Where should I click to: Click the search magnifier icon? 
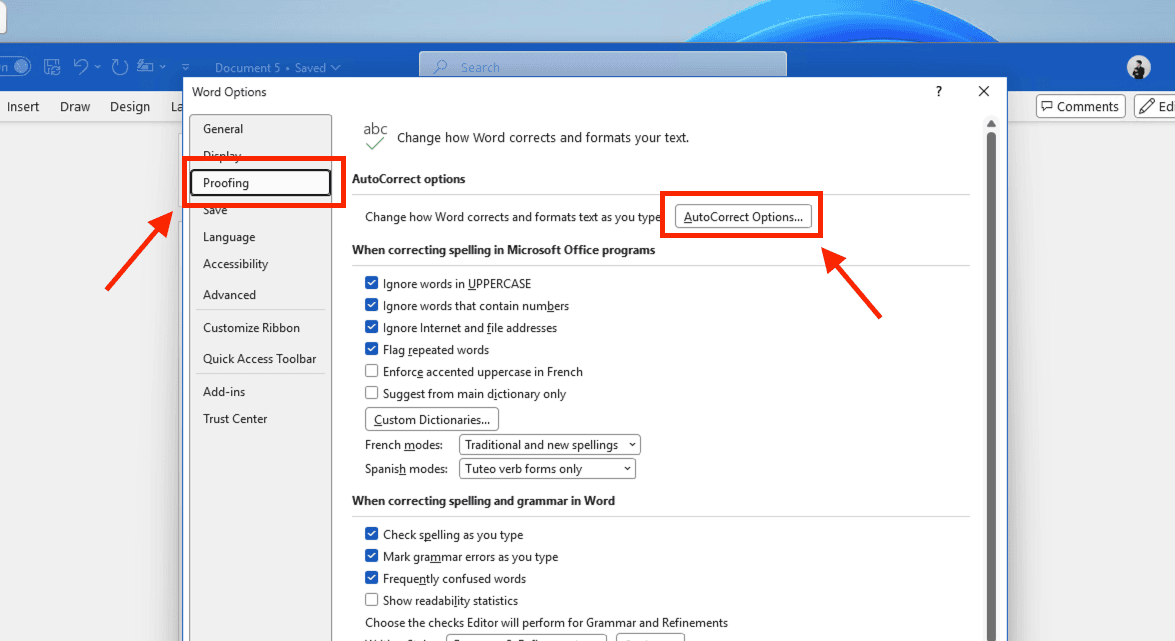click(x=440, y=67)
